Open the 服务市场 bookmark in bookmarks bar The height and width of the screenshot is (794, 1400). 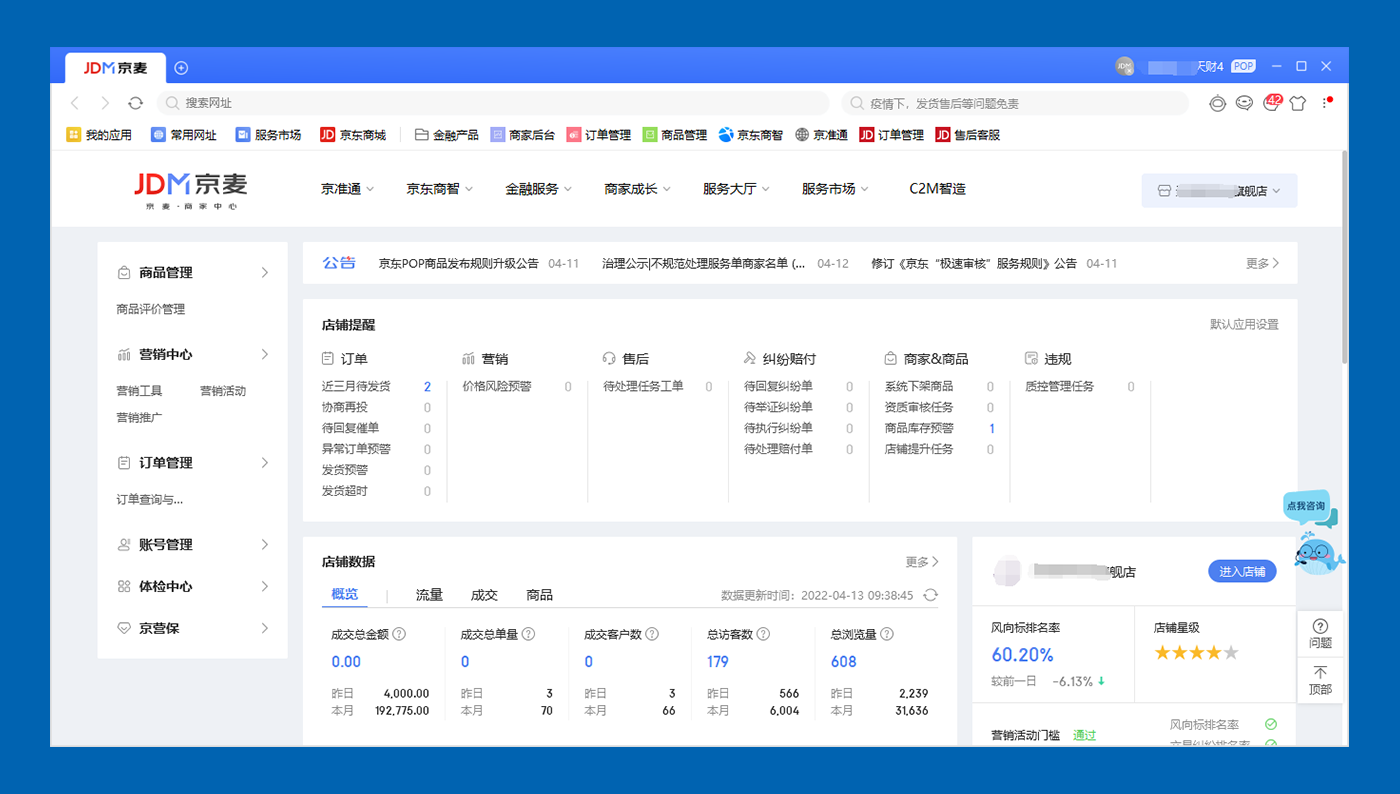coord(269,135)
